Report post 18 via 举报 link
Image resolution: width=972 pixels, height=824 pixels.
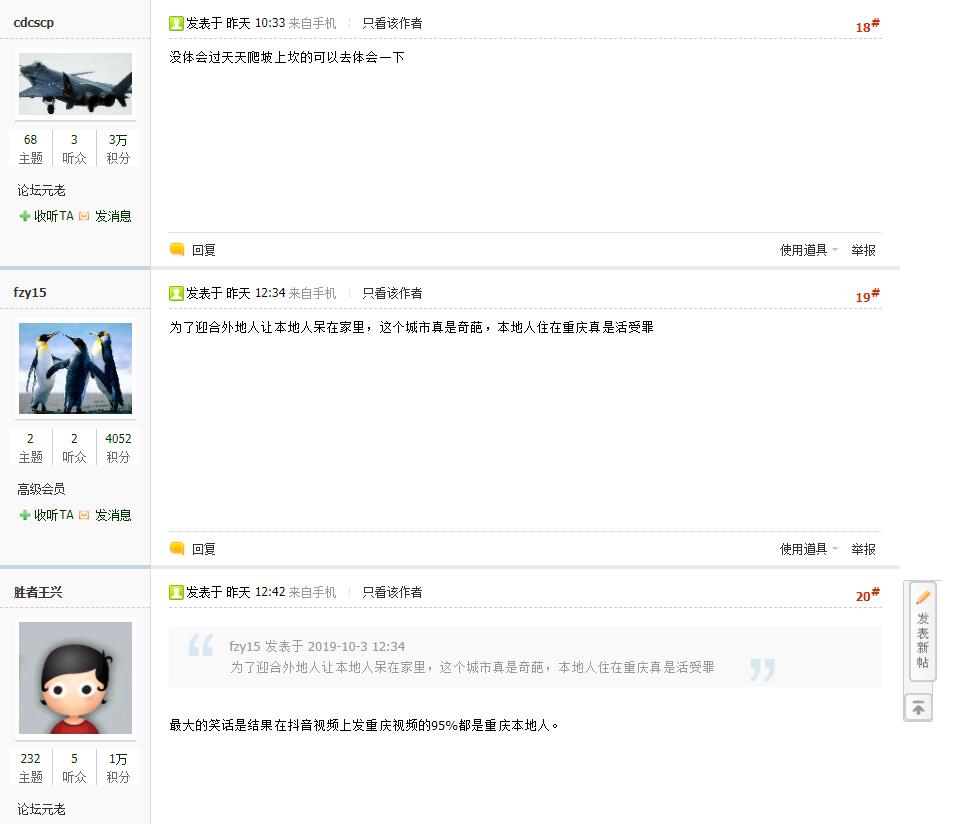[863, 250]
